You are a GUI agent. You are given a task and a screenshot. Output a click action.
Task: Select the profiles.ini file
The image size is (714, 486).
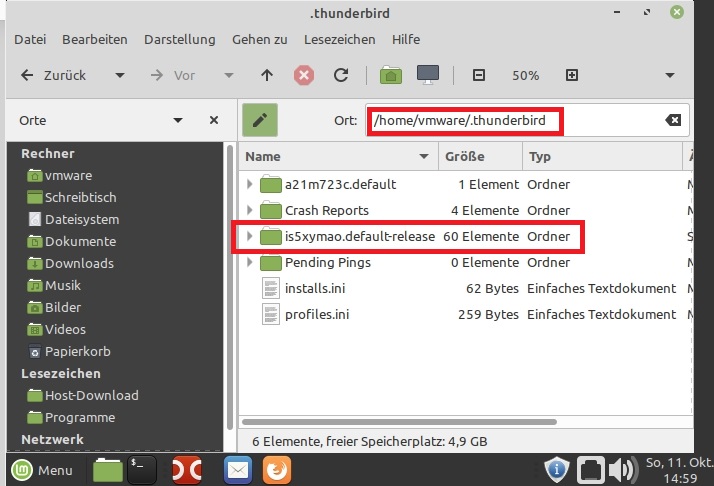[x=317, y=314]
